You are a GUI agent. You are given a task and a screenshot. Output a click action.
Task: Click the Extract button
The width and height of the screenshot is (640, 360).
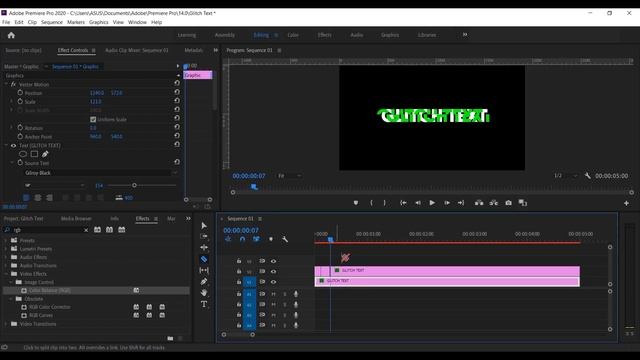(493, 203)
